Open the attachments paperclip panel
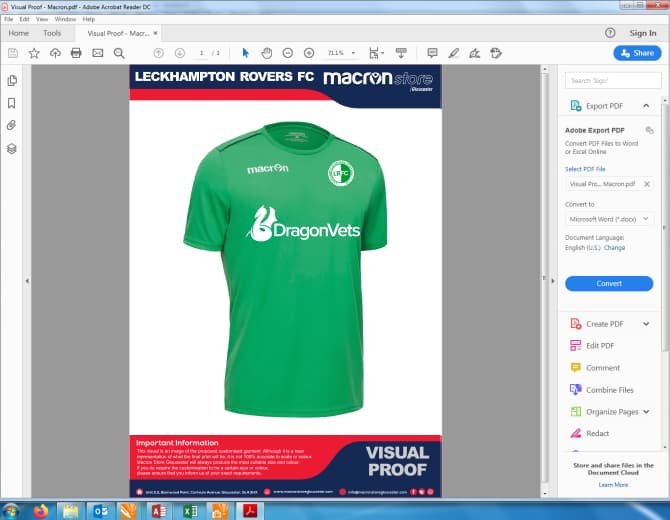Viewport: 670px width, 520px height. click(x=12, y=125)
